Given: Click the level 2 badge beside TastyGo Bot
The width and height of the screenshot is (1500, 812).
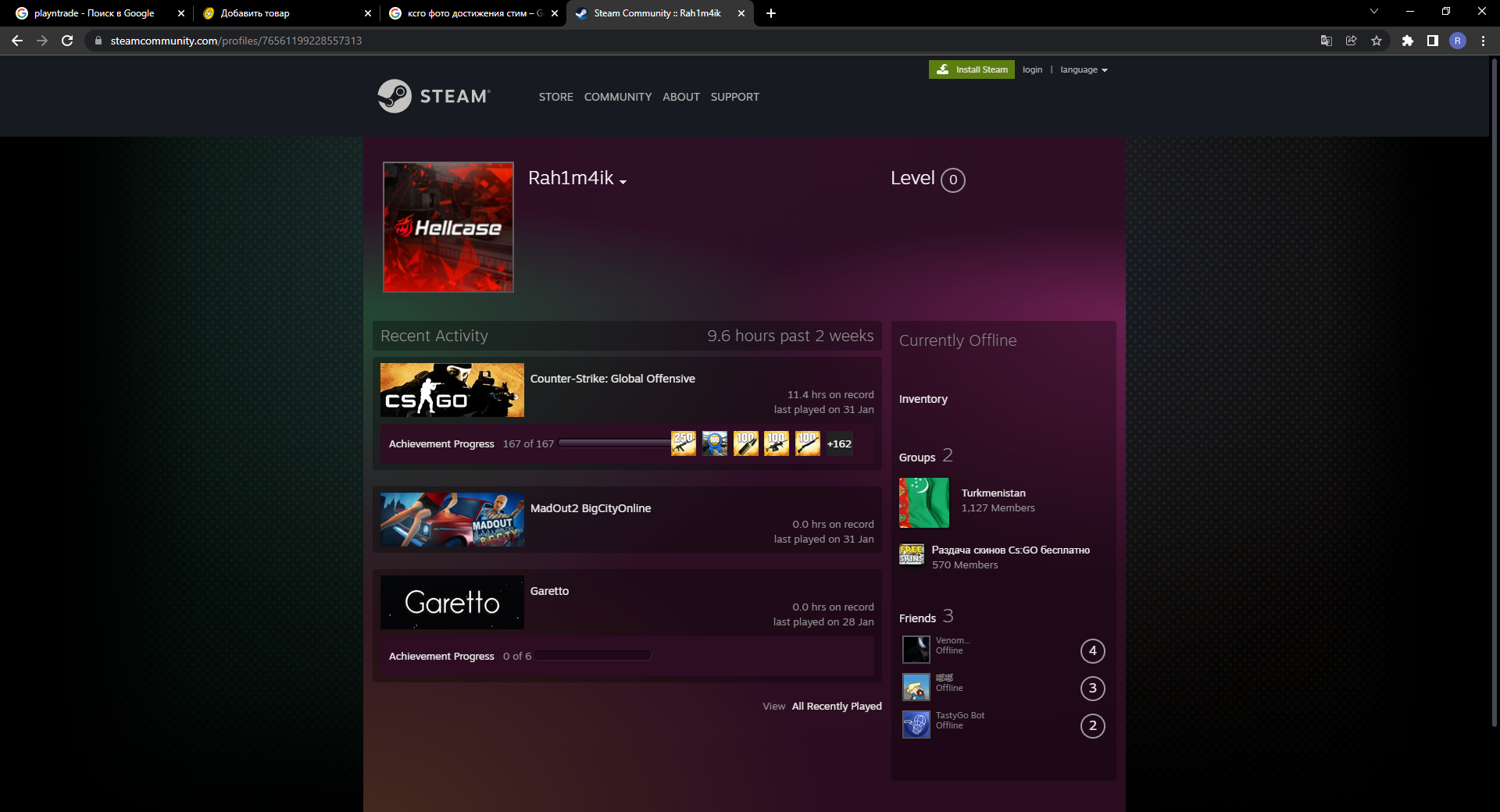Looking at the screenshot, I should click(1092, 725).
